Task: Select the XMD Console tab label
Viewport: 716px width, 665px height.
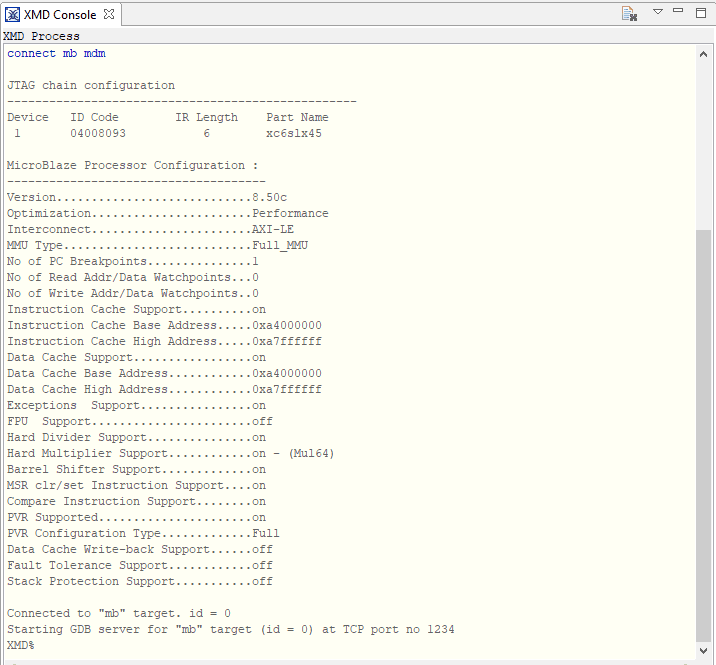Action: tap(60, 14)
